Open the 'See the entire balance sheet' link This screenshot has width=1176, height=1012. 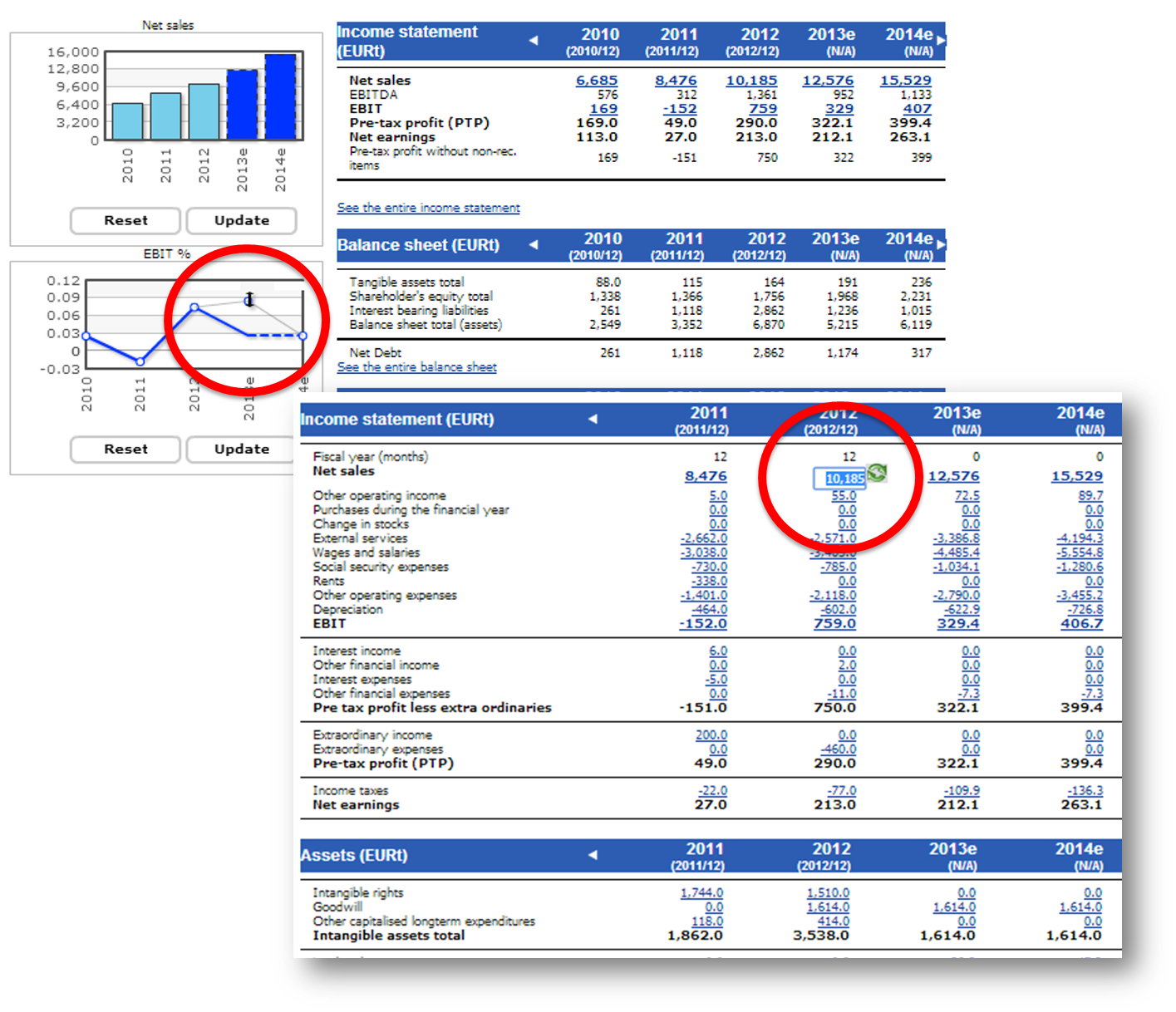(416, 367)
